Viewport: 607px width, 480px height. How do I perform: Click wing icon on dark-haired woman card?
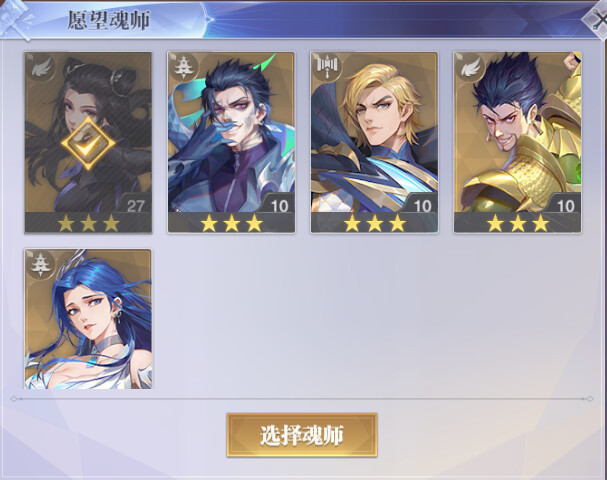(x=41, y=69)
